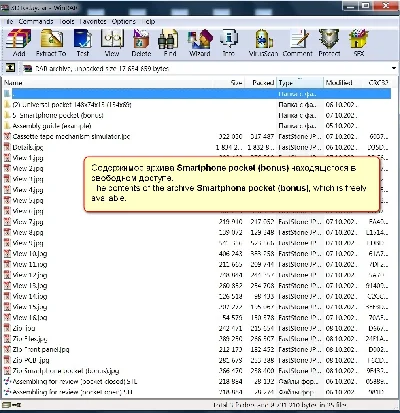Open the archive Info icon
The image size is (400, 413).
(x=229, y=43)
